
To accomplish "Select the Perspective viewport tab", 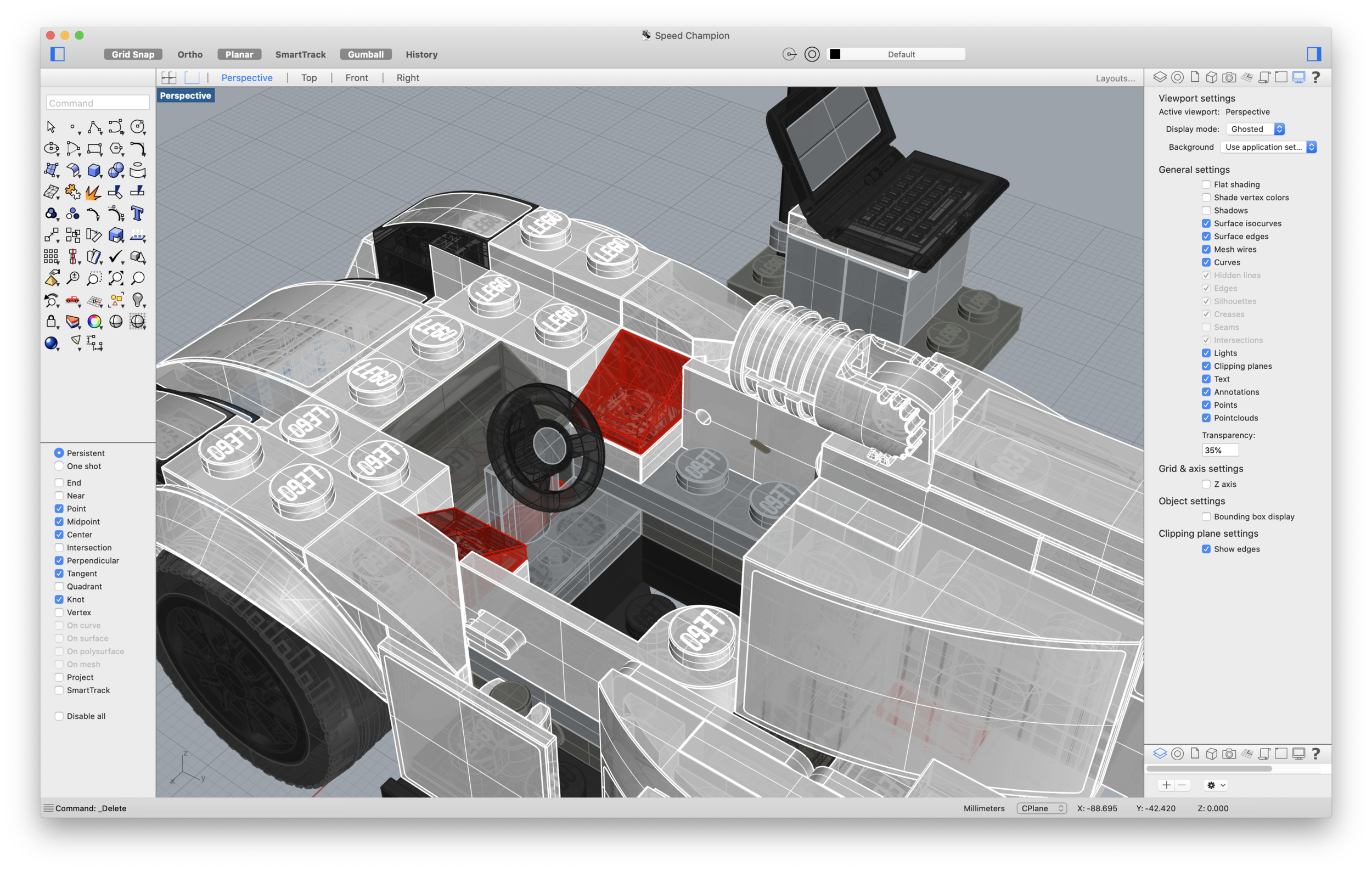I will (x=247, y=77).
